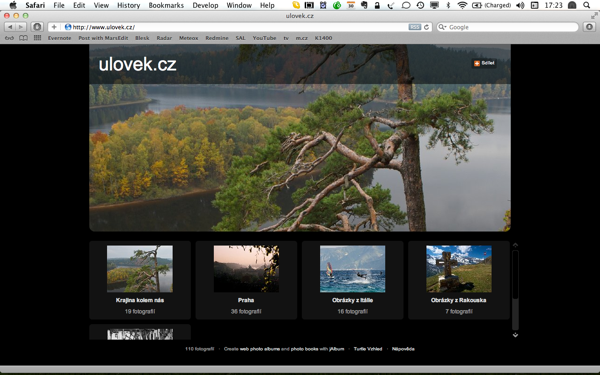Open the Edit menu
600x375 pixels.
pyautogui.click(x=79, y=5)
